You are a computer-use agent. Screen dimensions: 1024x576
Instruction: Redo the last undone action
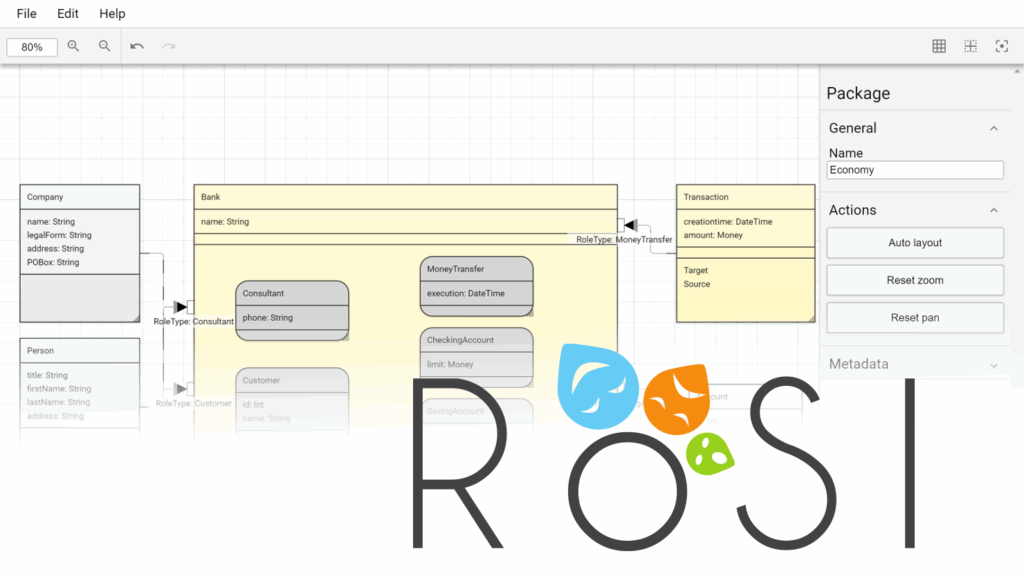(x=168, y=46)
